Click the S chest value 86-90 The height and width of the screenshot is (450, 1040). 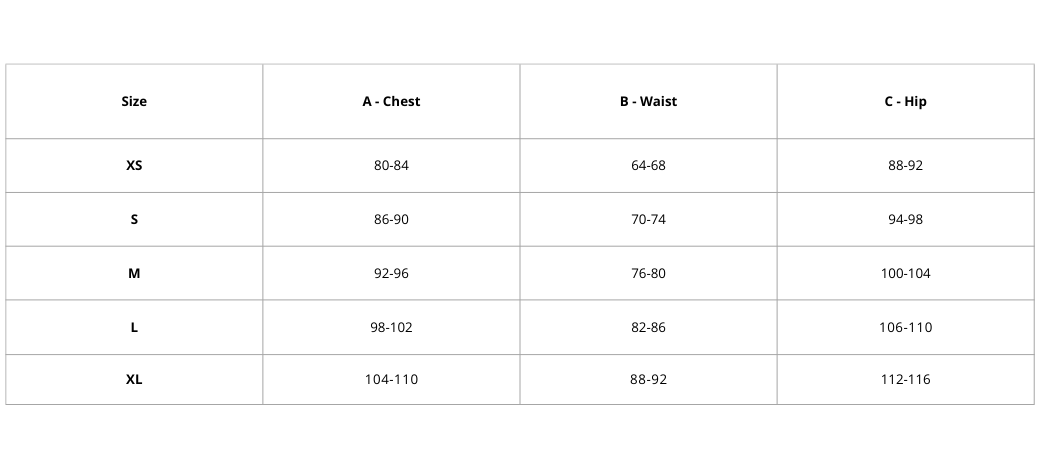pos(391,219)
